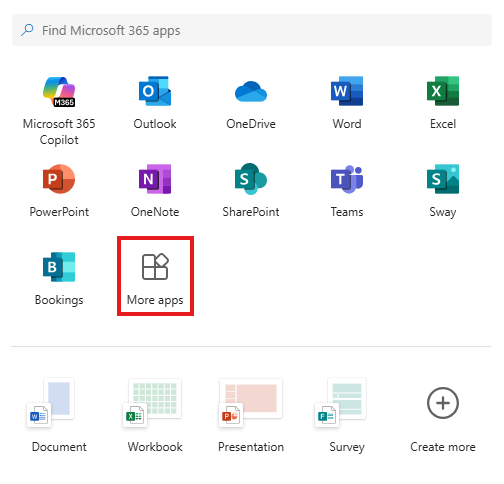Open Microsoft 365 Copilot app
The image size is (504, 484).
[x=59, y=92]
